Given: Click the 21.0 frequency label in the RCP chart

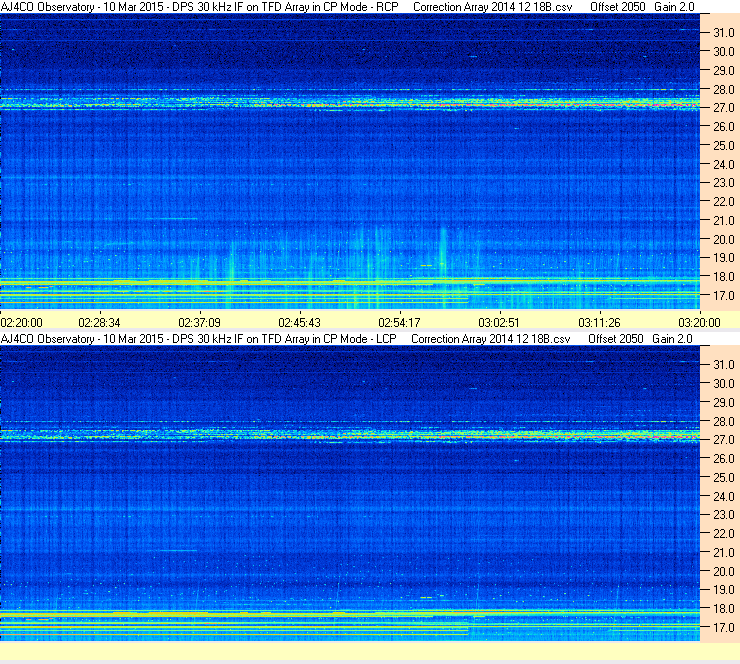Looking at the screenshot, I should point(724,220).
